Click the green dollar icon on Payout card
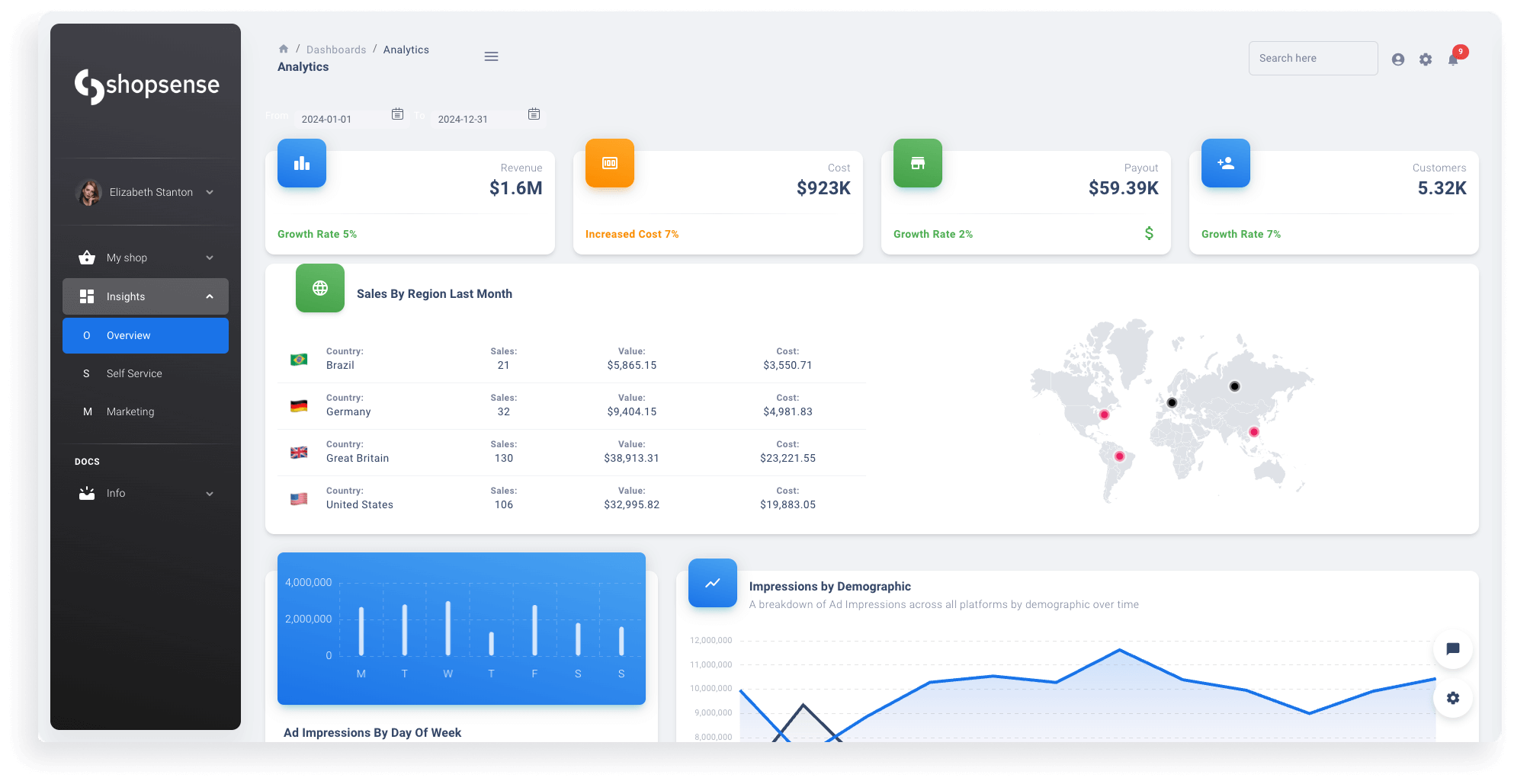This screenshot has width=1517, height=784. coord(1149,233)
